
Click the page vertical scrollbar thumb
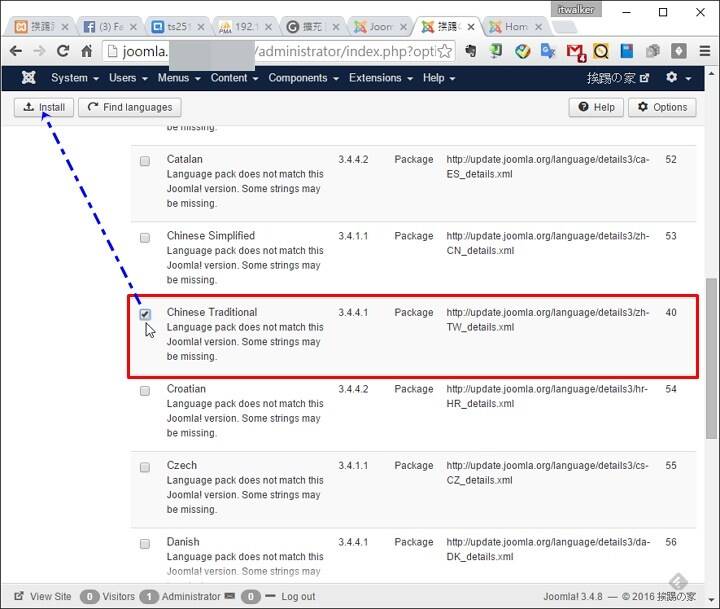712,358
